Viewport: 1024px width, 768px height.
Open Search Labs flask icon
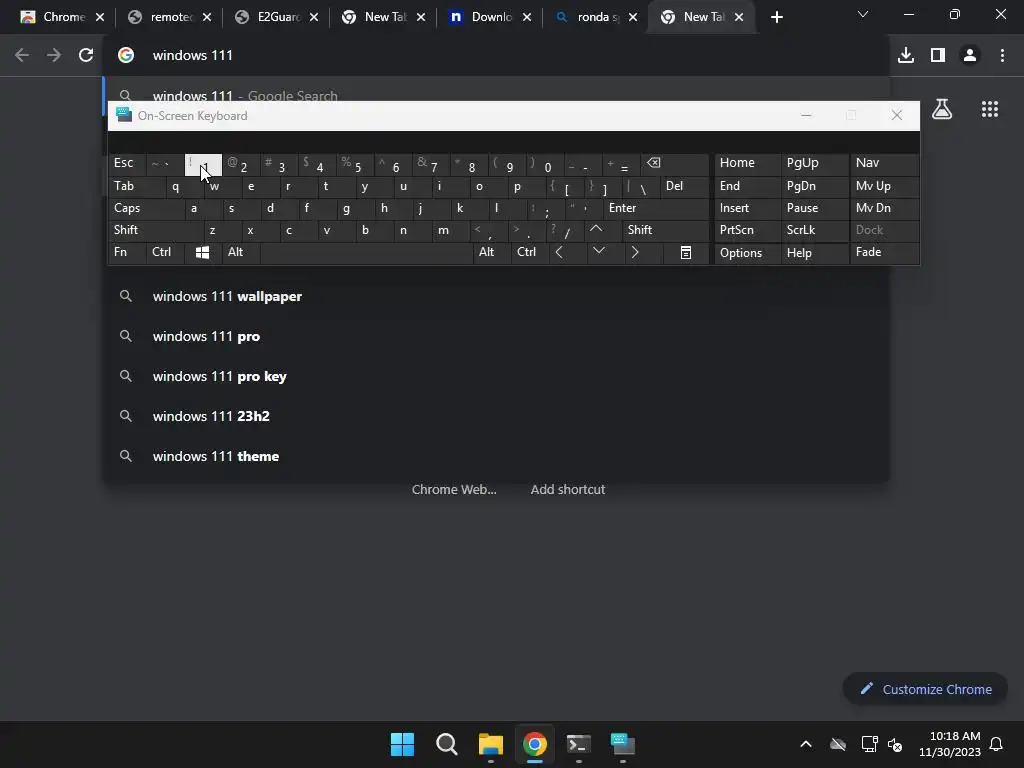point(942,109)
